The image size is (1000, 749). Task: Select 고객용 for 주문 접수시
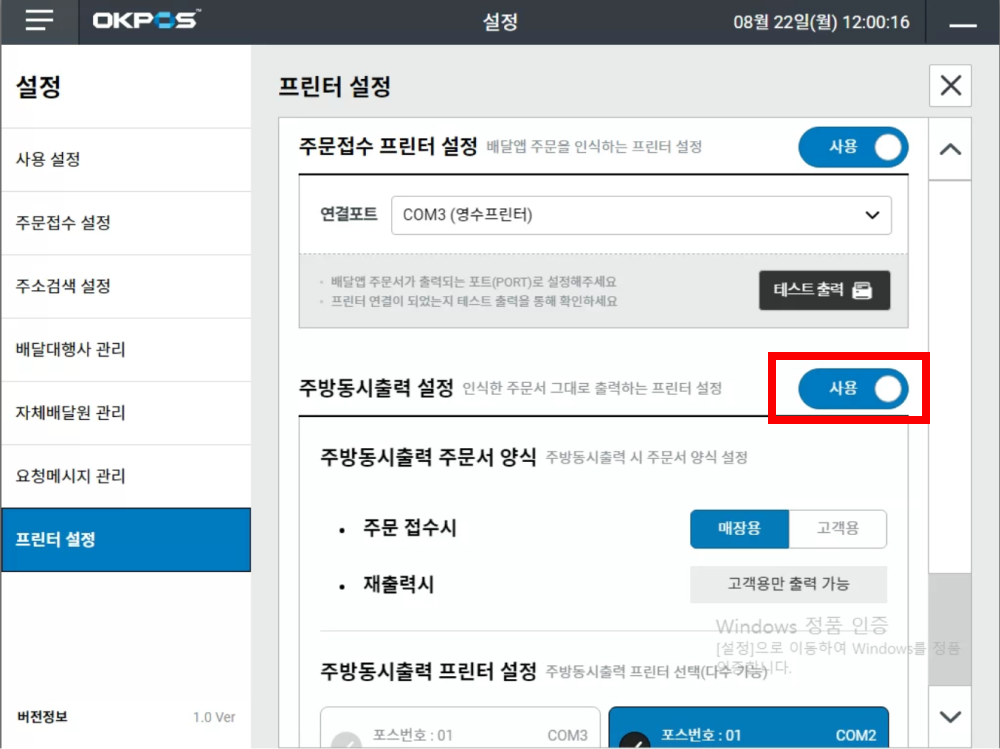point(837,529)
